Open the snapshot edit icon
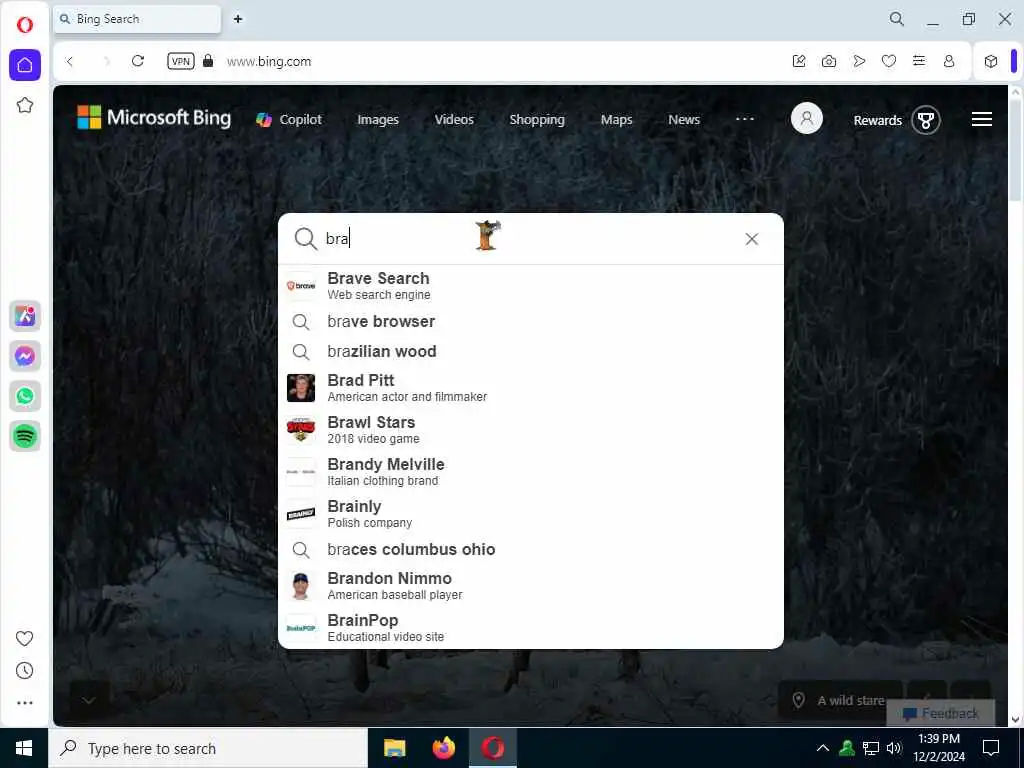Viewport: 1024px width, 768px height. [x=799, y=61]
